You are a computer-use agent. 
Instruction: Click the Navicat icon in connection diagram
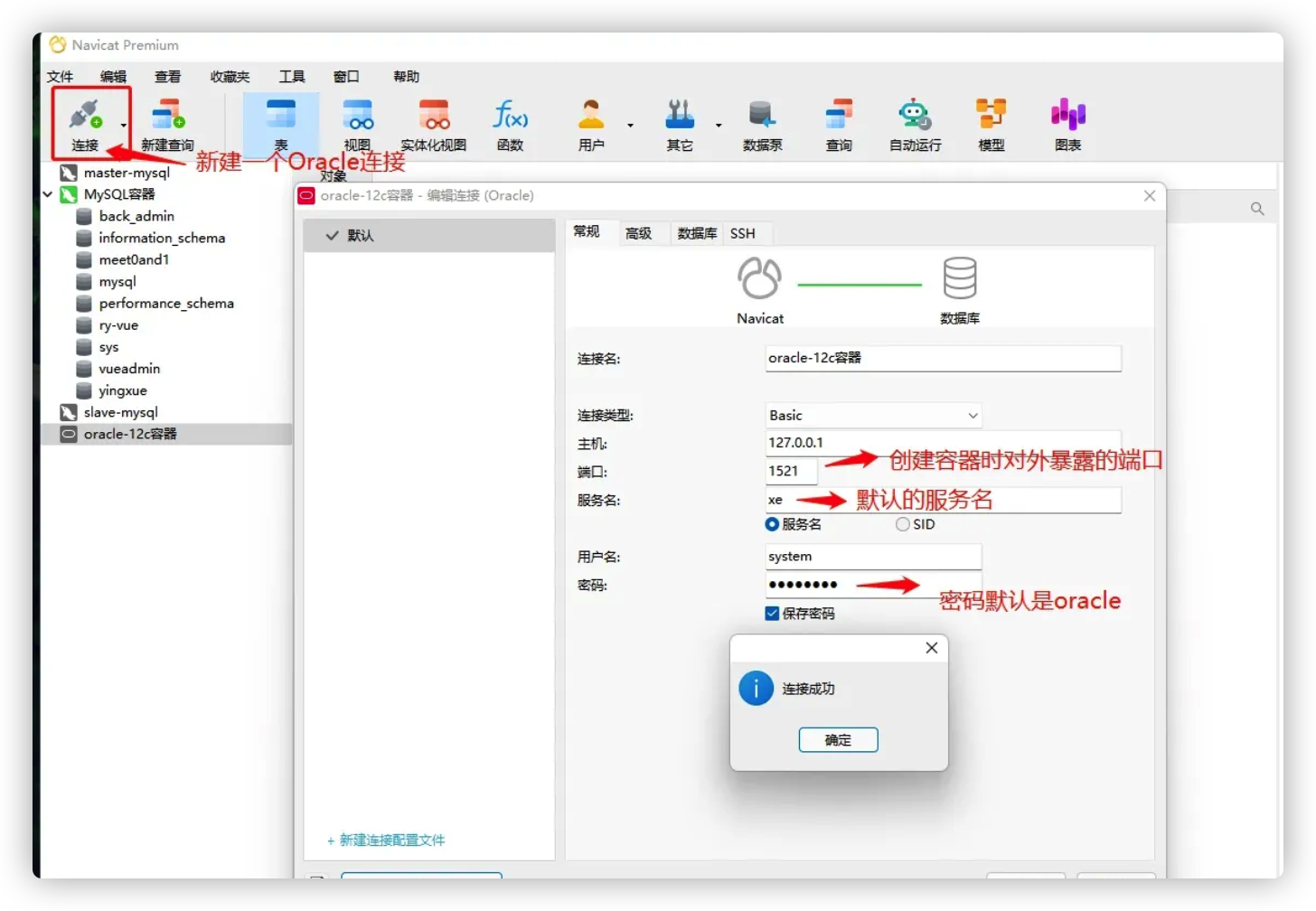760,278
